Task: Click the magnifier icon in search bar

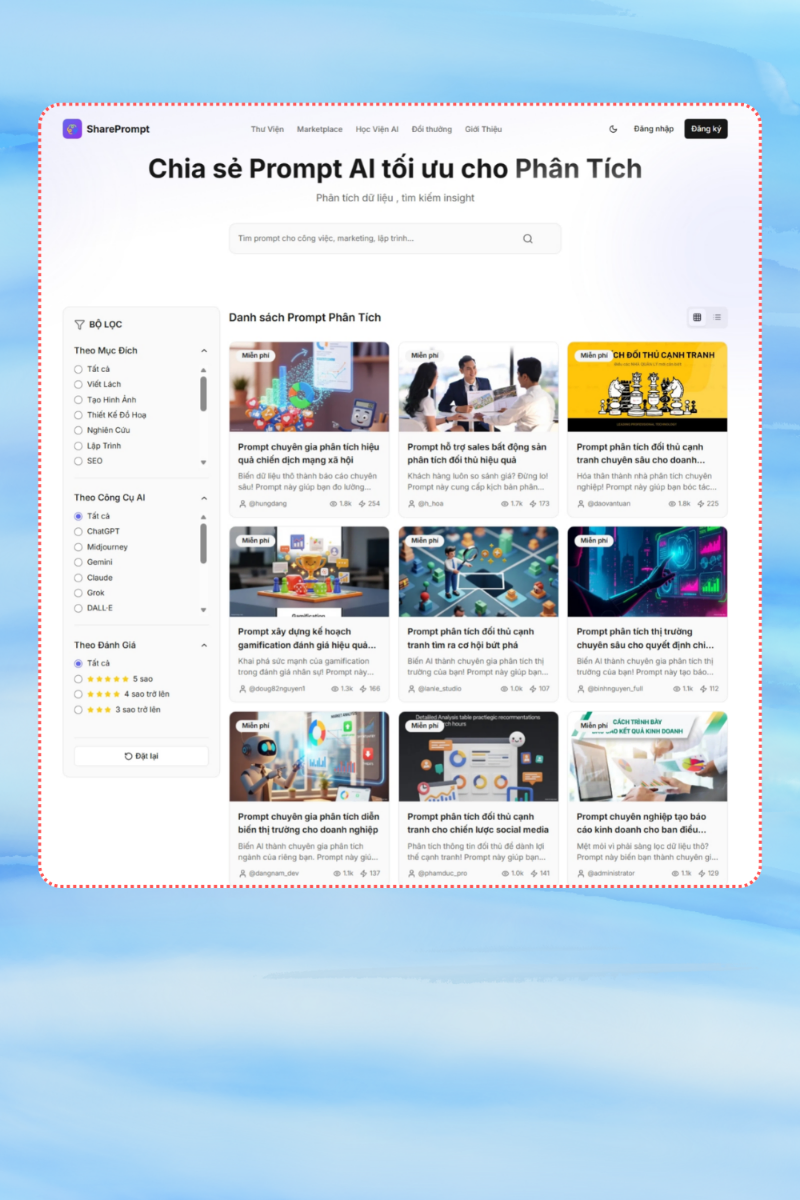Action: click(x=527, y=238)
